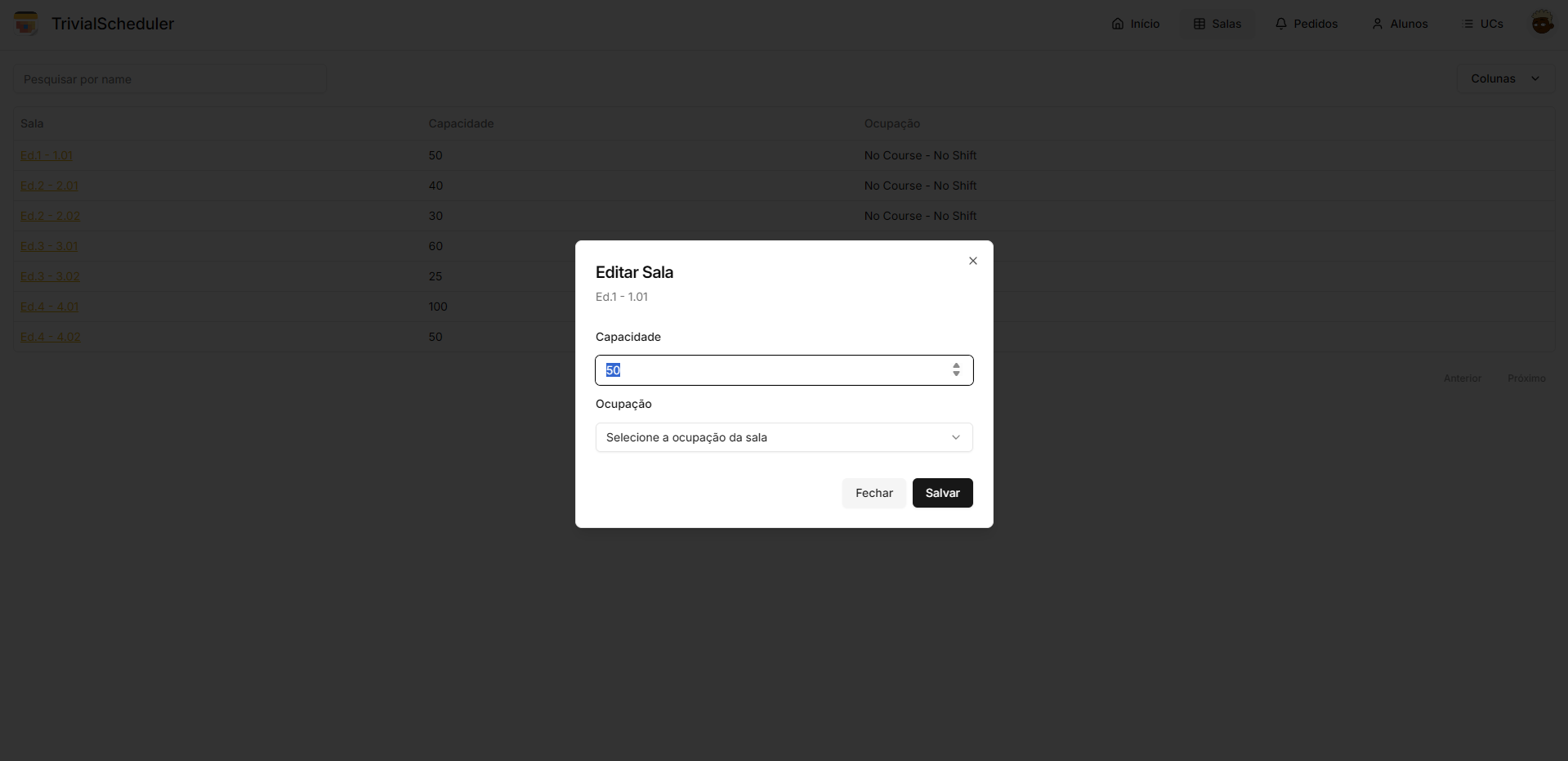
Task: Expand the Colunas dropdown
Action: [1505, 78]
